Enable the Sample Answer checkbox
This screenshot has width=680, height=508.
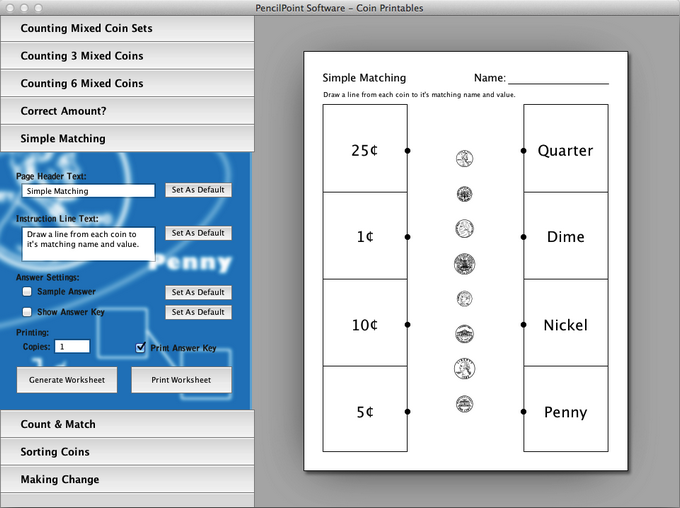[28, 292]
